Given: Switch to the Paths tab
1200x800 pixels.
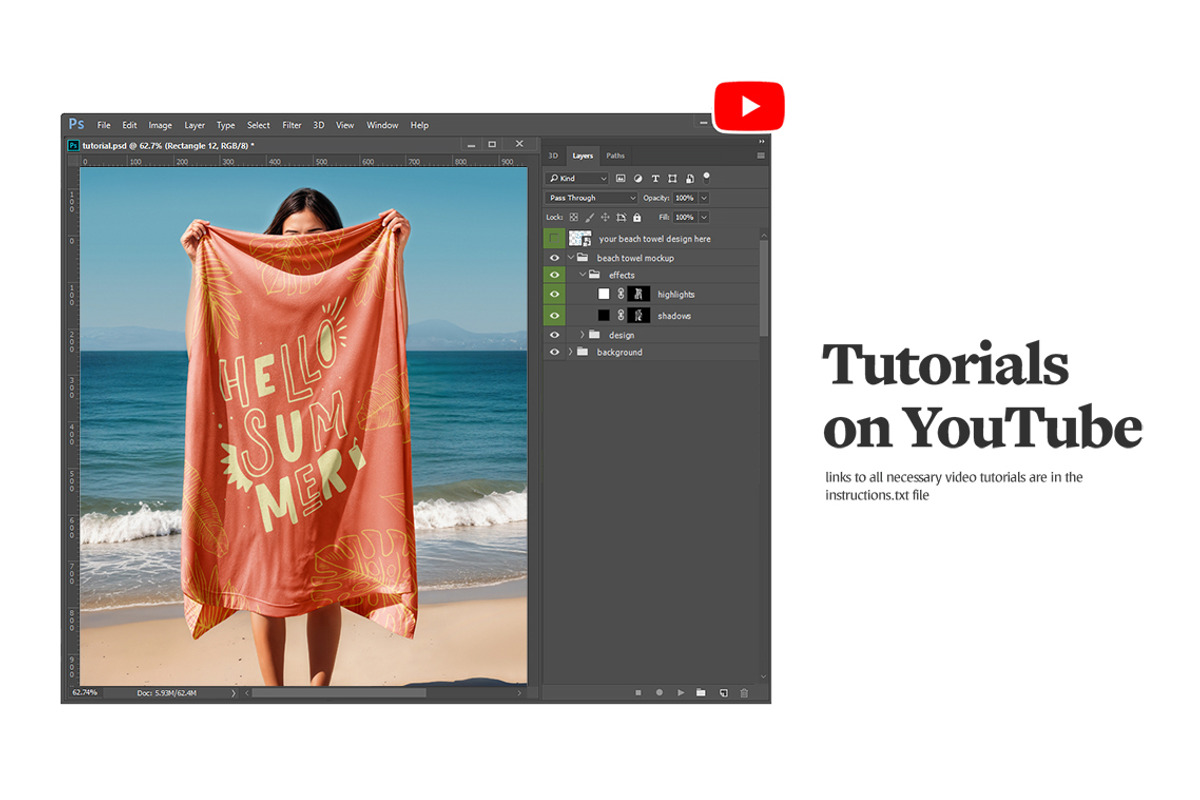Looking at the screenshot, I should (616, 155).
